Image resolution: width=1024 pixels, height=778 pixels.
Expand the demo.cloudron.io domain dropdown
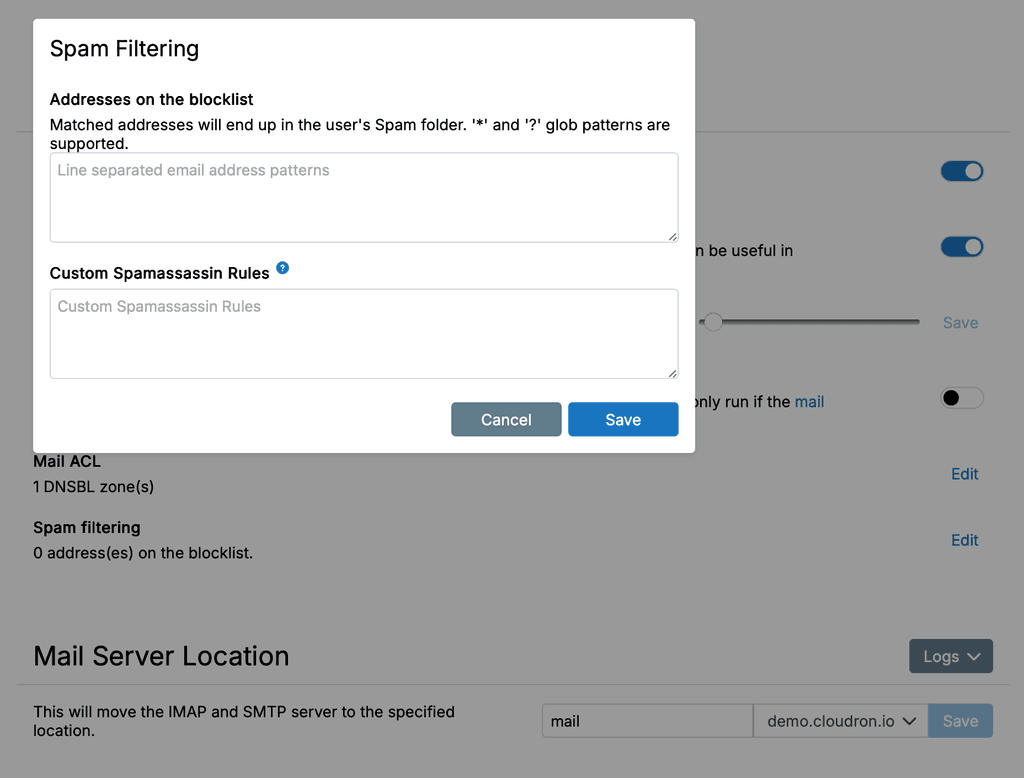tap(840, 721)
